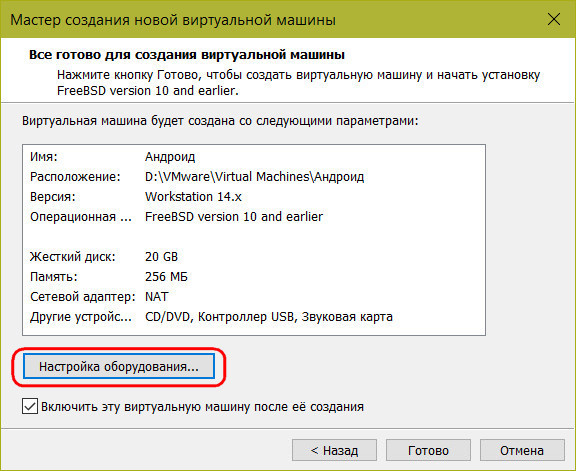Select the D:\VMware\Virtual Machines location path
576x471 pixels.
tap(255, 177)
